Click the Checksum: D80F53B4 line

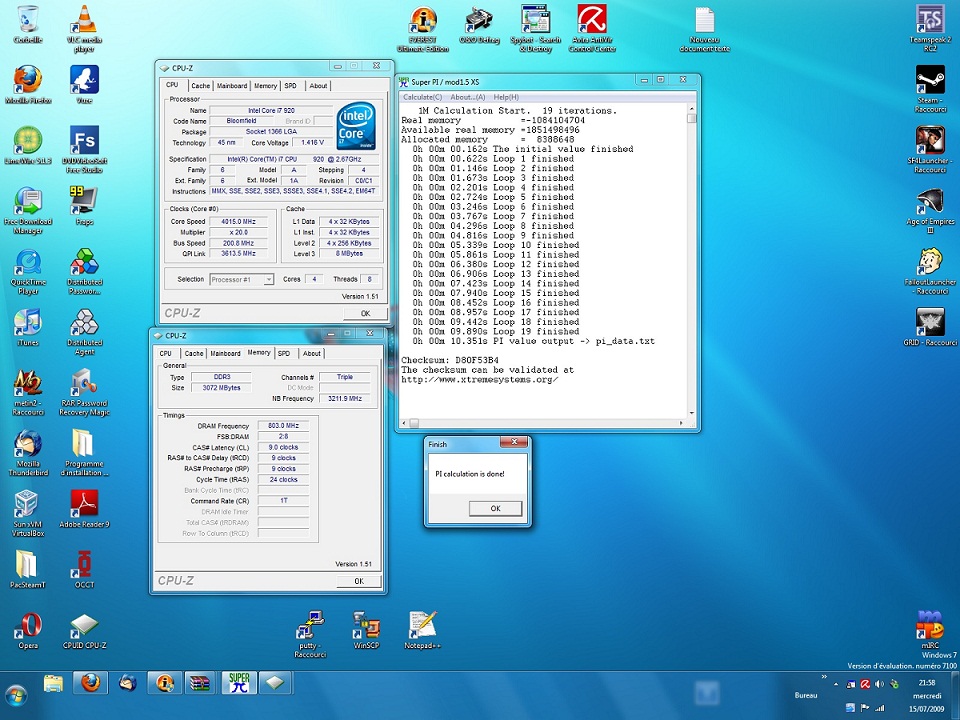450,360
